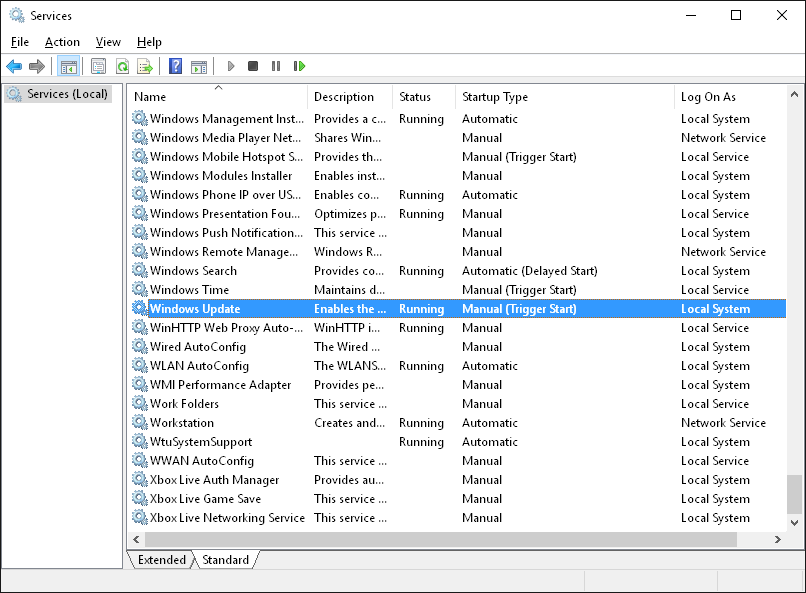Select Services (Local) in the console tree
Viewport: 806px width, 593px height.
pos(58,94)
